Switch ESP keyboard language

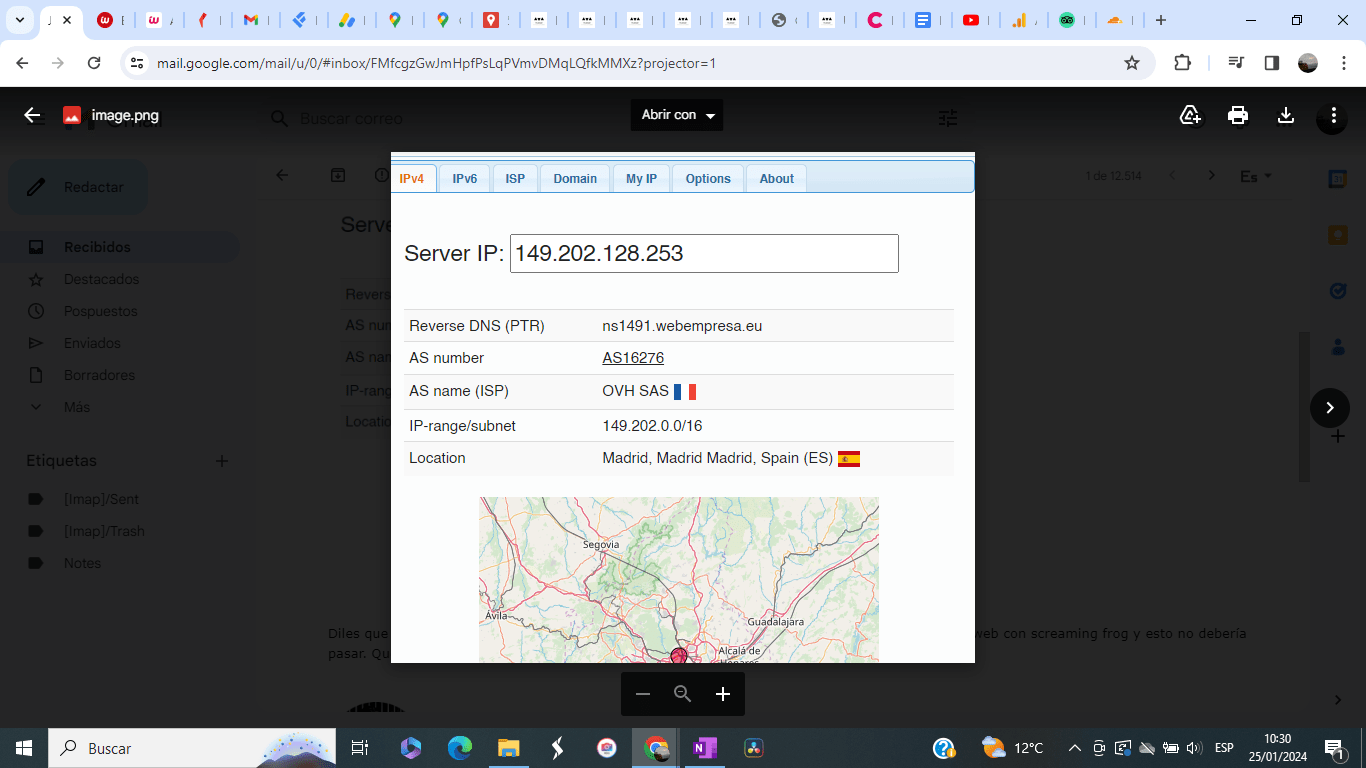coord(1224,748)
